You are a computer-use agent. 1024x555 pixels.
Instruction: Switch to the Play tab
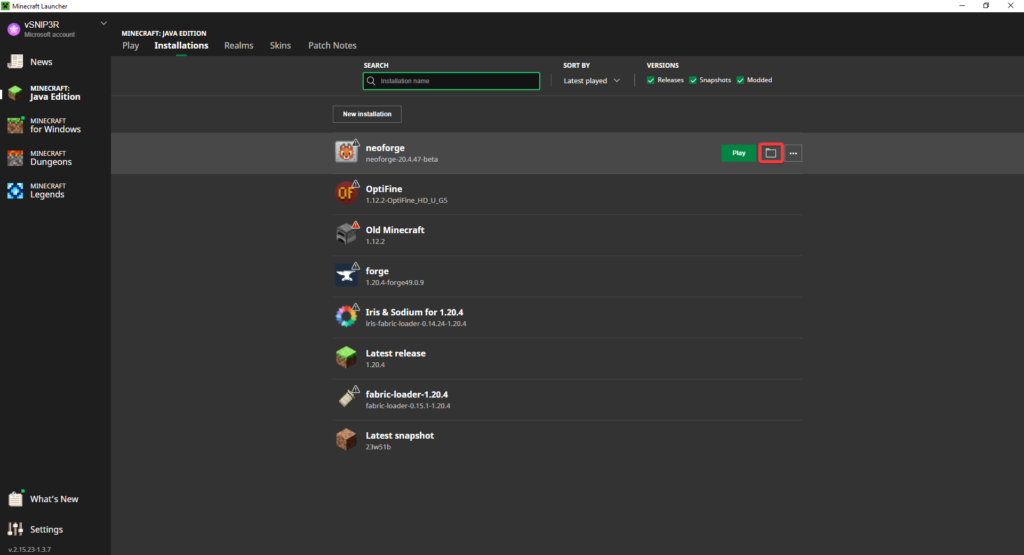(130, 45)
